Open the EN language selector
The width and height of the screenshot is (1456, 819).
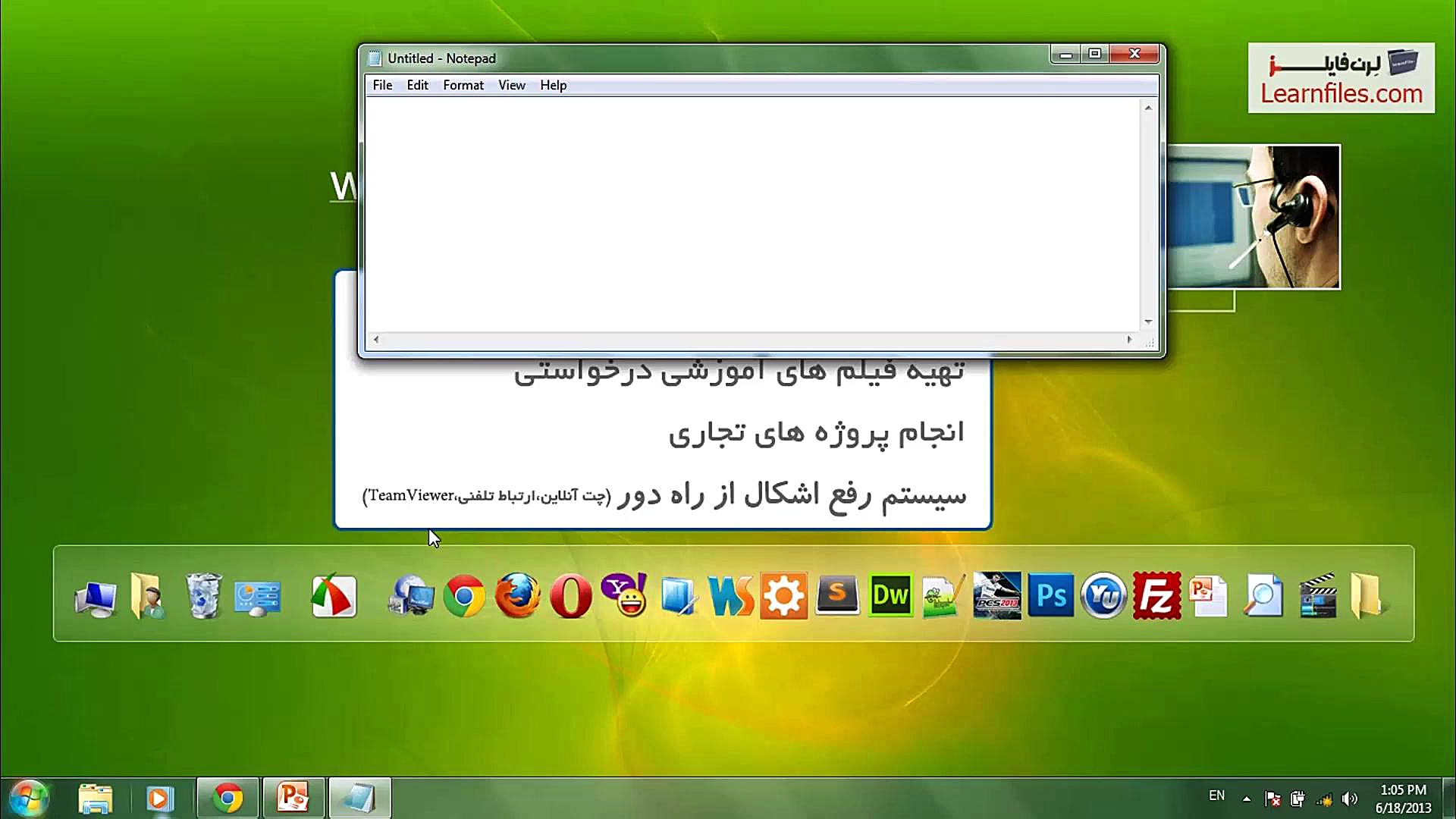[x=1216, y=796]
